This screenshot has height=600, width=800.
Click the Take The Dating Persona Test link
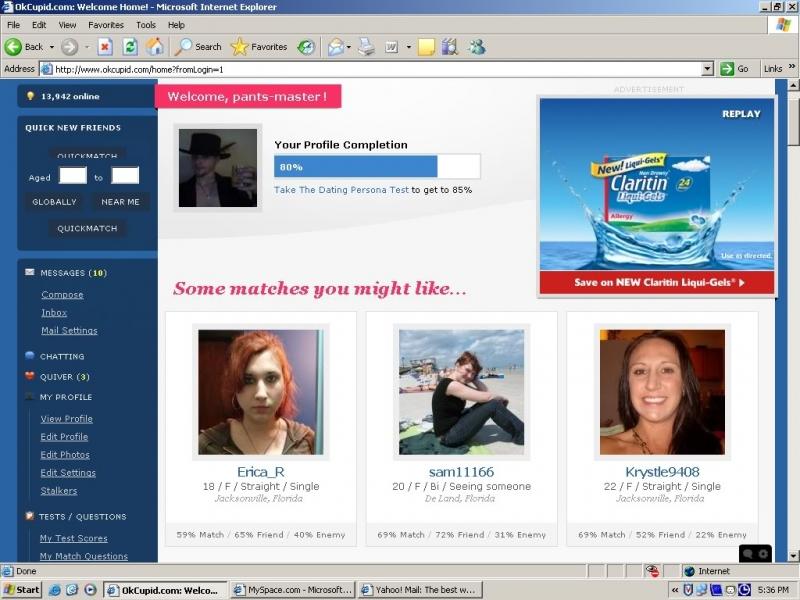point(341,190)
